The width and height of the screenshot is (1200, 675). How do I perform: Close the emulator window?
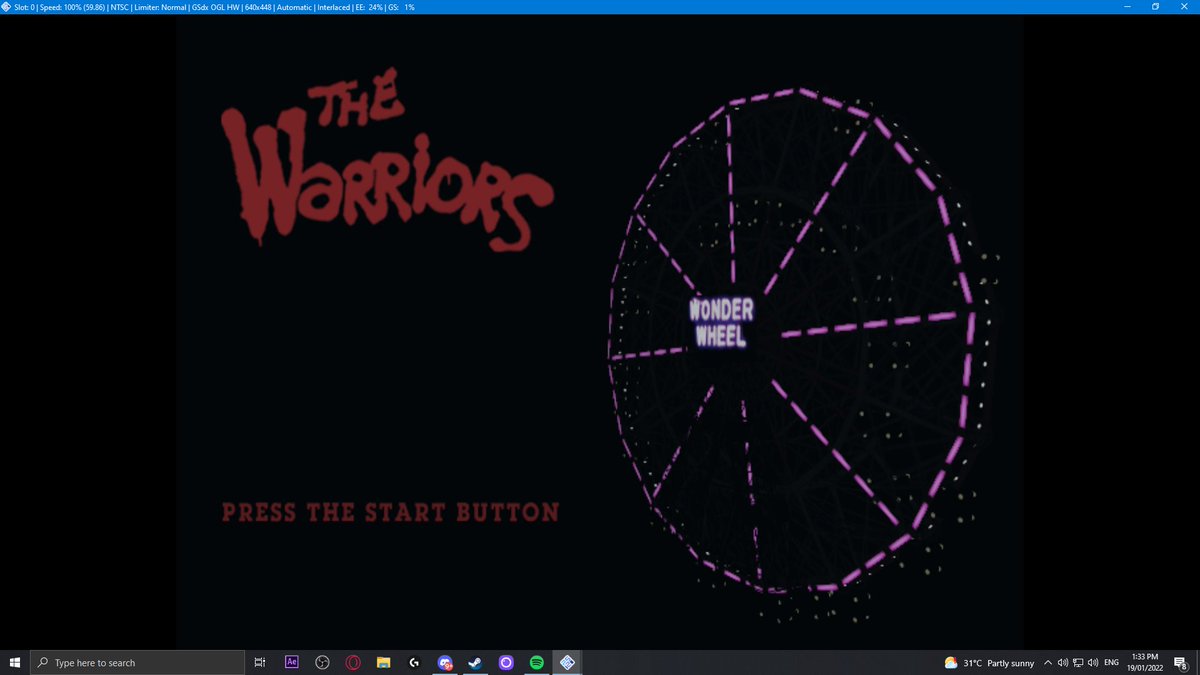1184,7
